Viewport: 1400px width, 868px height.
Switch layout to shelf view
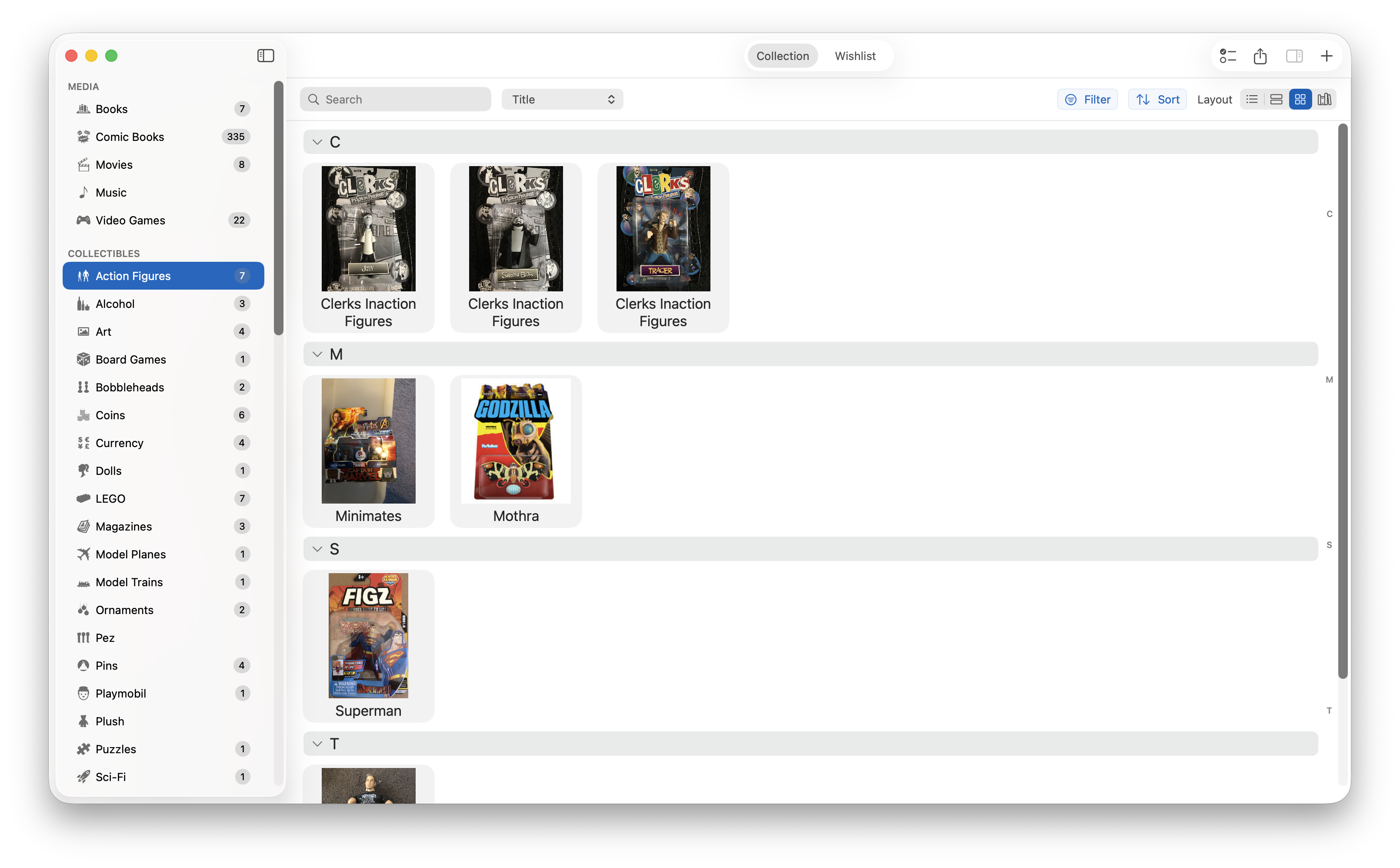pos(1324,99)
